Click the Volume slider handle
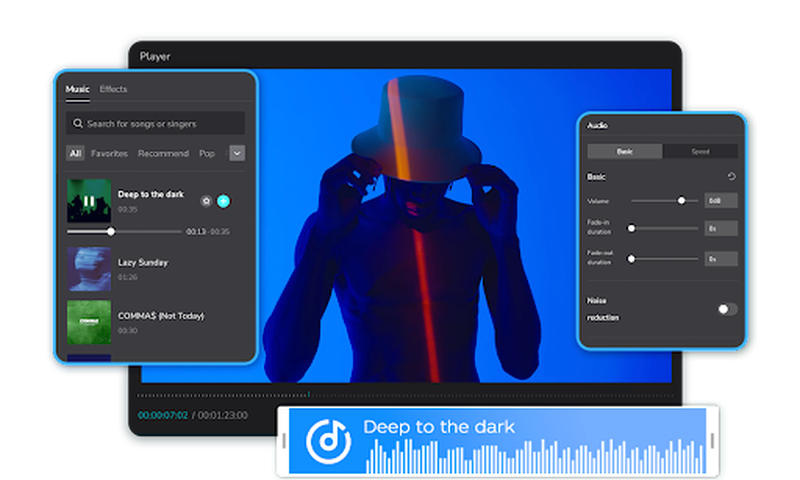Viewport: 800px width, 480px height. coord(682,200)
